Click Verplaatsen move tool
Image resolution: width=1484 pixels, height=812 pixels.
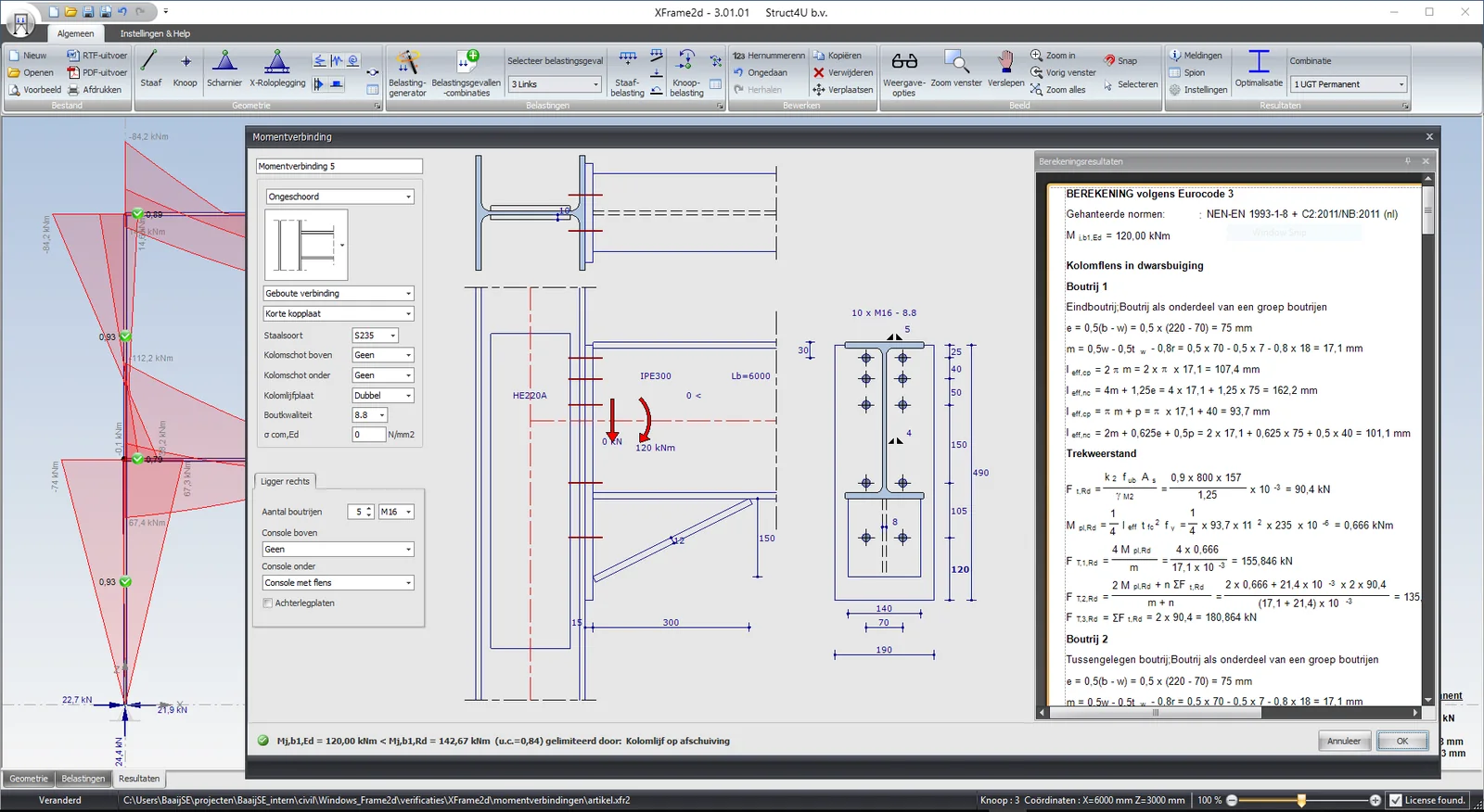[x=843, y=90]
